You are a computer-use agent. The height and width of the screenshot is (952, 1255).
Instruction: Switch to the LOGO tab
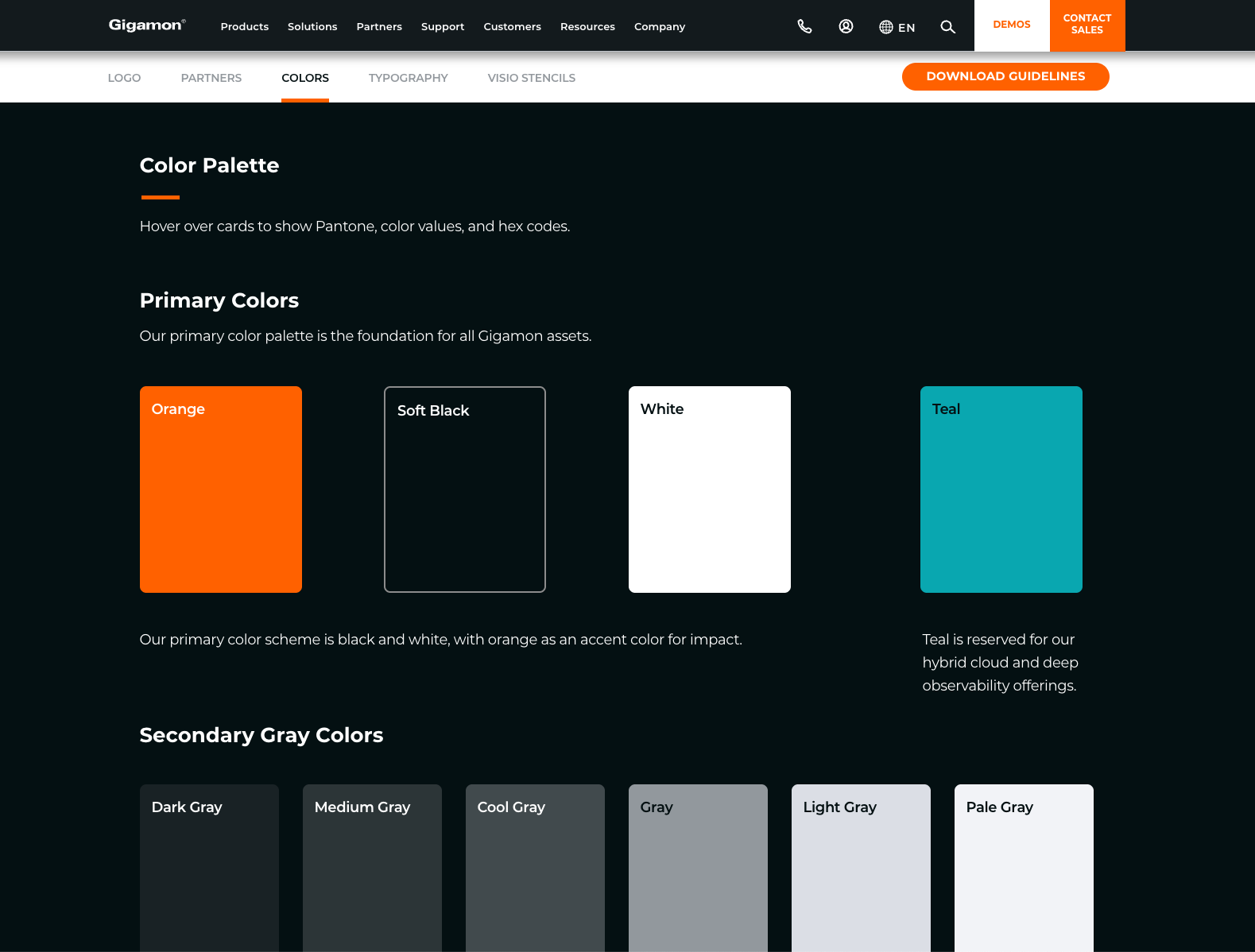[x=124, y=78]
